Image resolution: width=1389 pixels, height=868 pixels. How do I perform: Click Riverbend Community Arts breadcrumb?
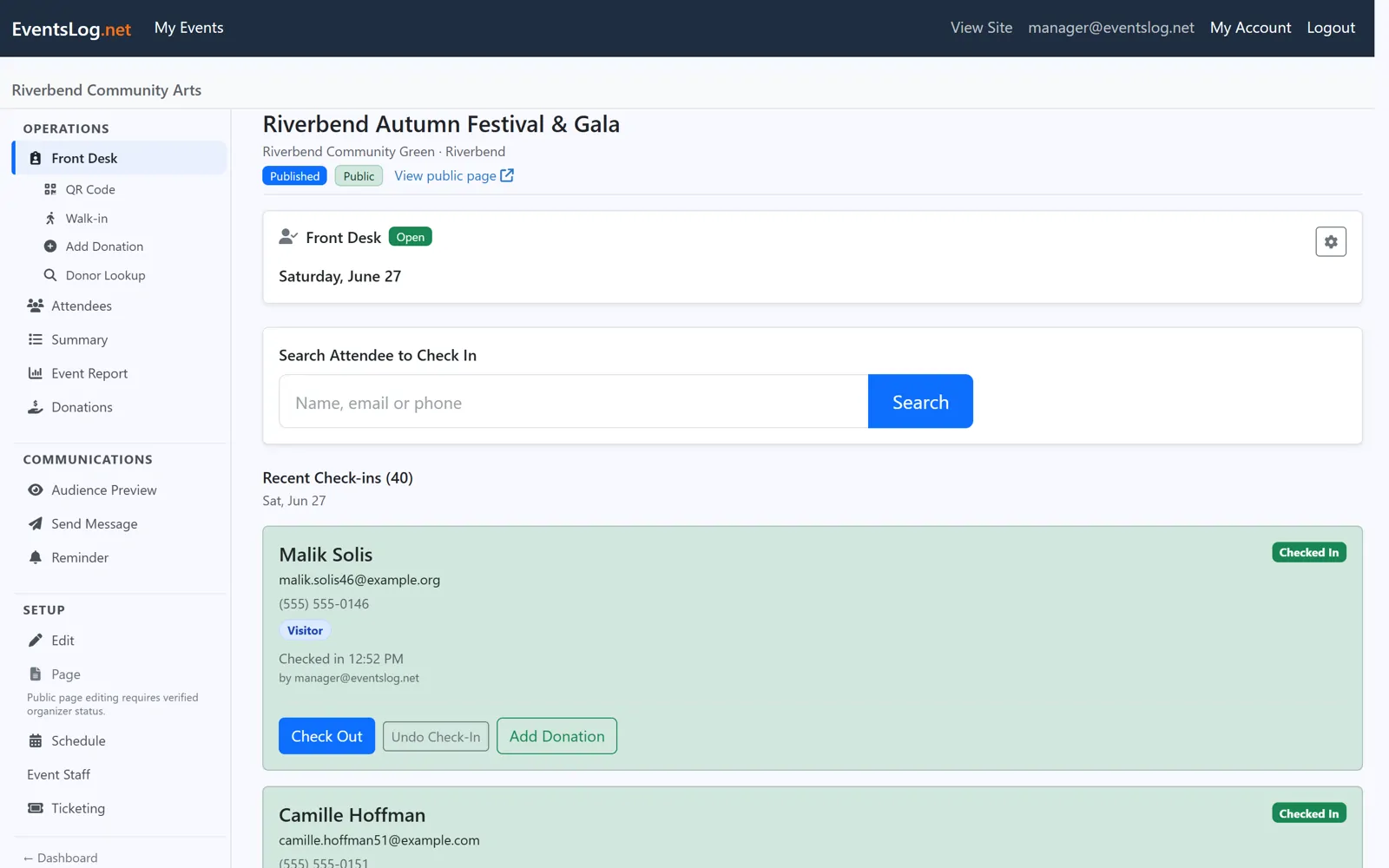(x=107, y=90)
